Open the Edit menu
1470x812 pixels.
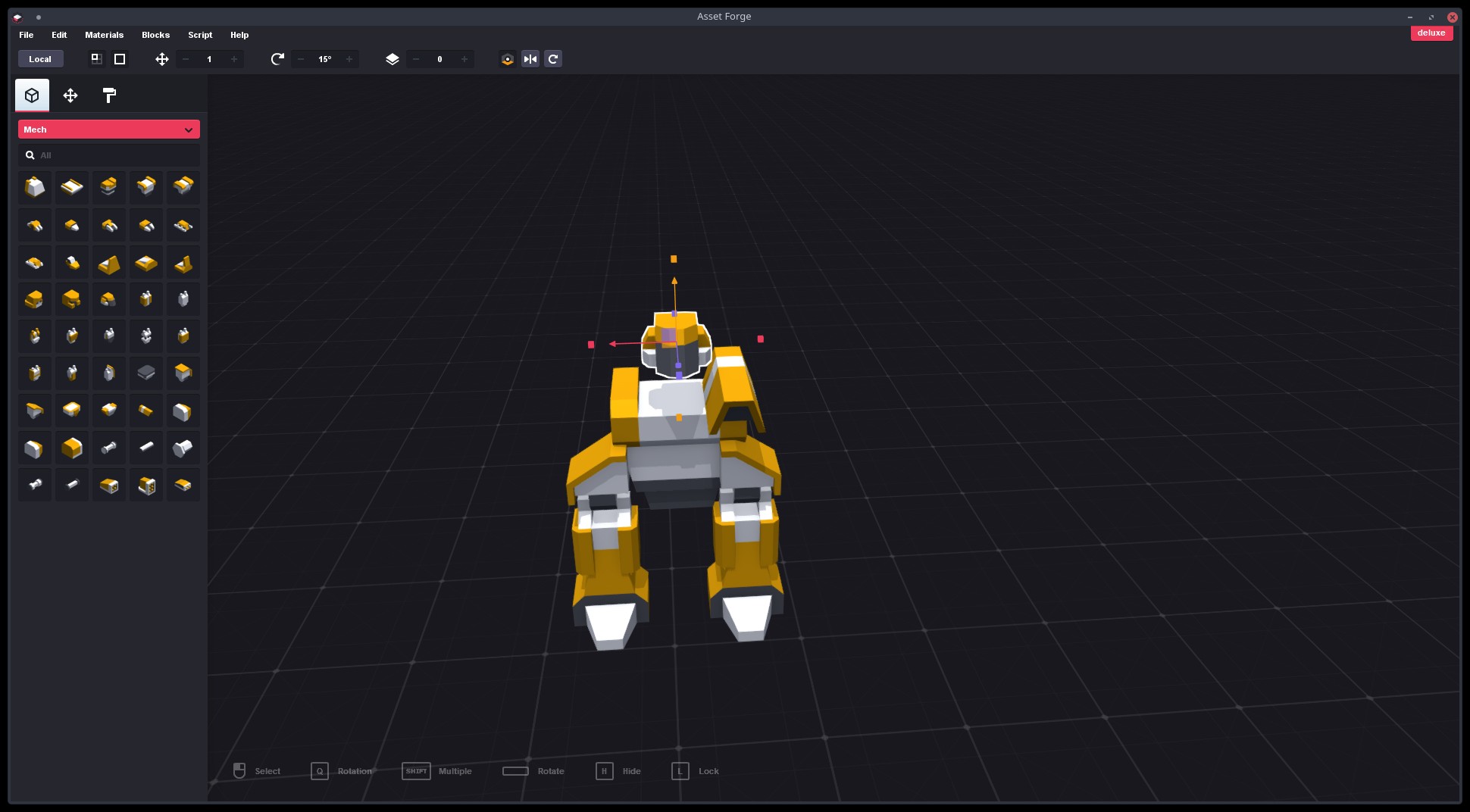pos(59,35)
